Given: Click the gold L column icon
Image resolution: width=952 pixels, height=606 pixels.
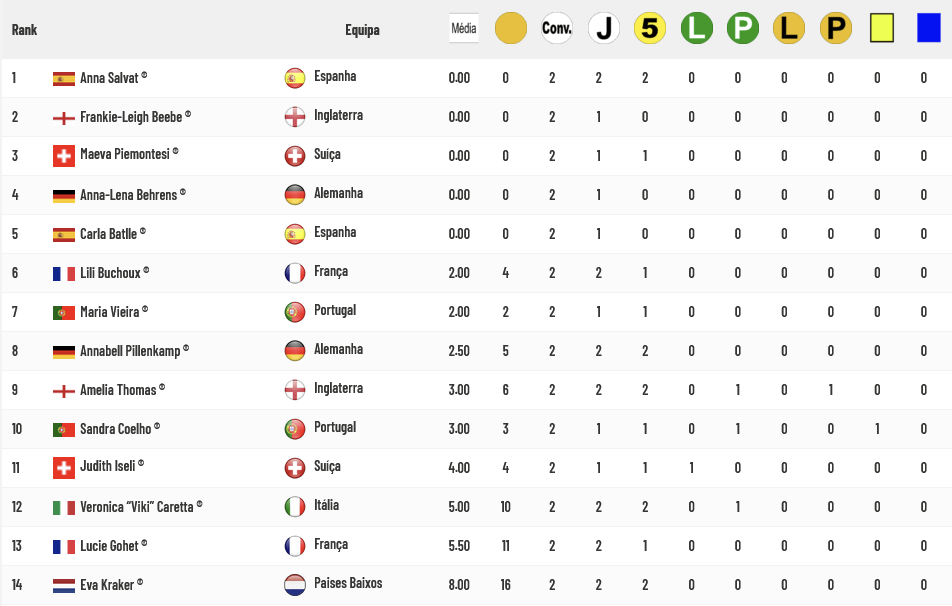Looking at the screenshot, I should tap(789, 28).
